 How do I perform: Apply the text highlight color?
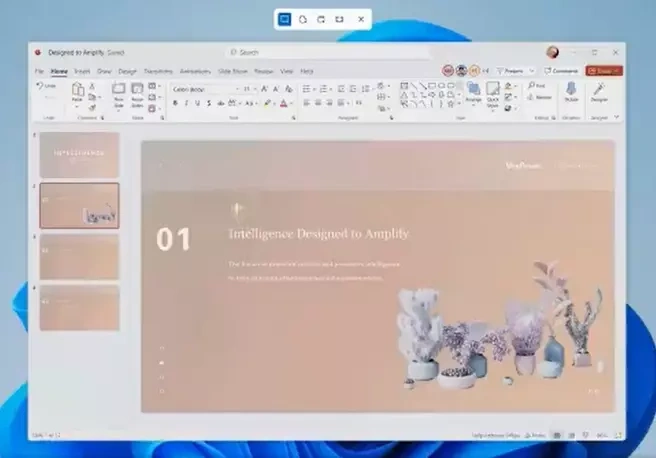[267, 103]
